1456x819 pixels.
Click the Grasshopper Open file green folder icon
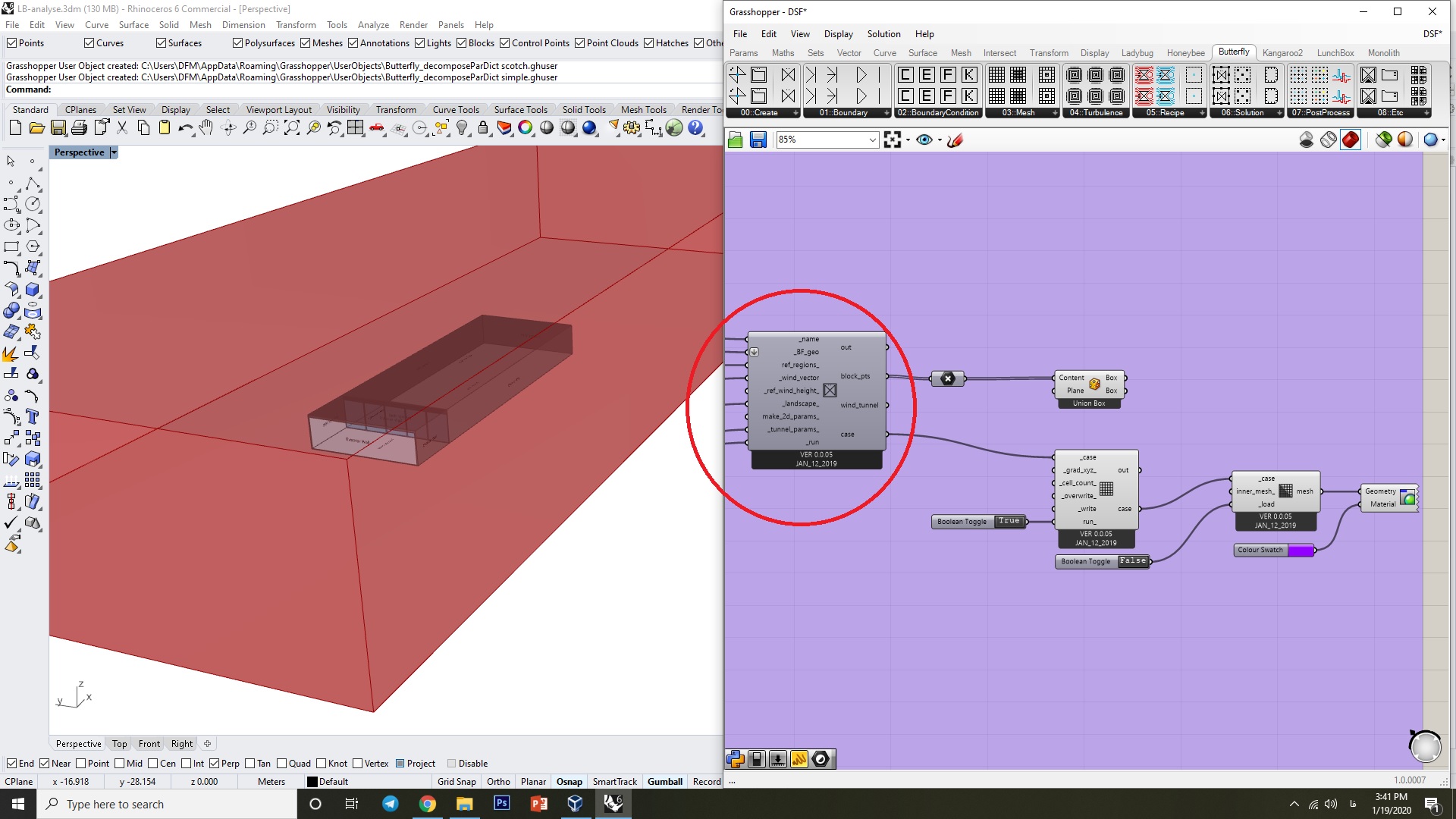click(735, 140)
